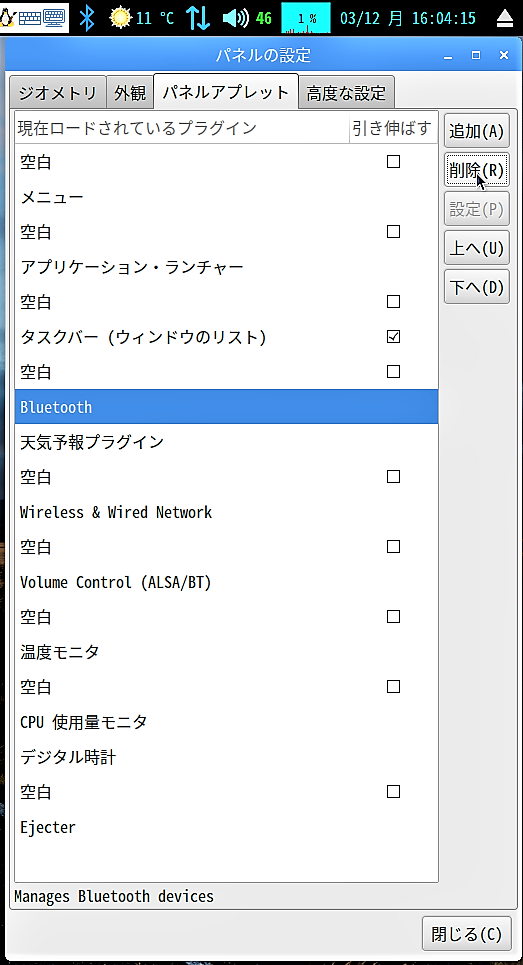Uncheck stretch for タスクバー row
Image resolution: width=523 pixels, height=965 pixels.
393,337
